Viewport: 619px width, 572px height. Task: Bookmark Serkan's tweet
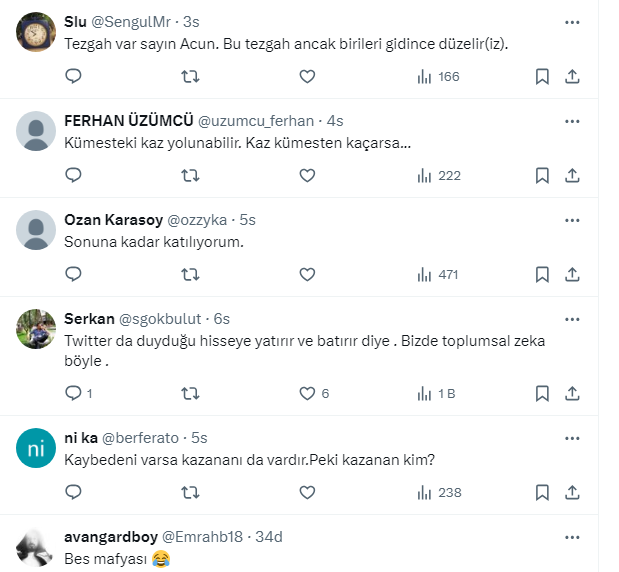pos(542,393)
